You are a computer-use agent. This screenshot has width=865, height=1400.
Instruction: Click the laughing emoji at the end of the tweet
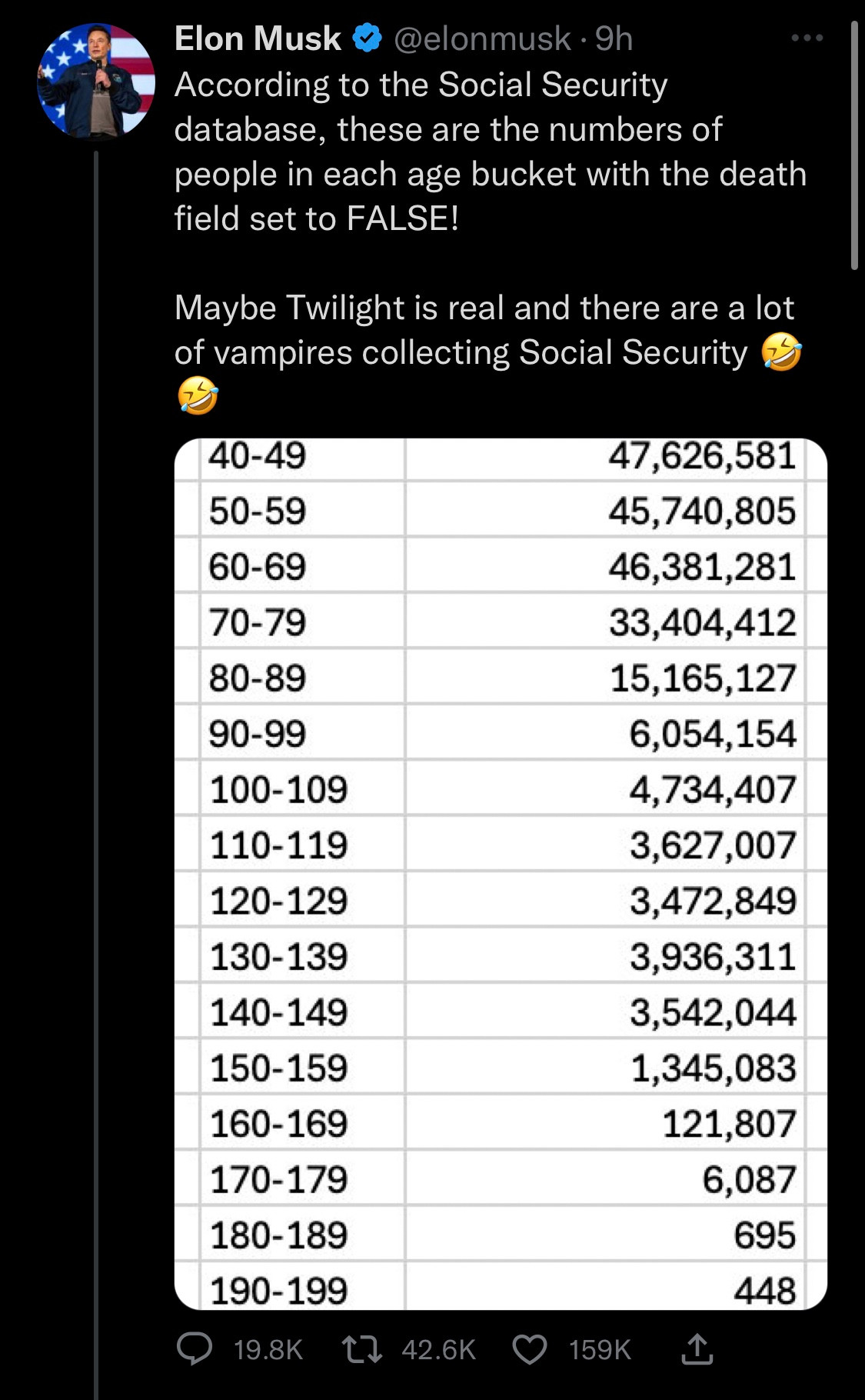(x=198, y=396)
